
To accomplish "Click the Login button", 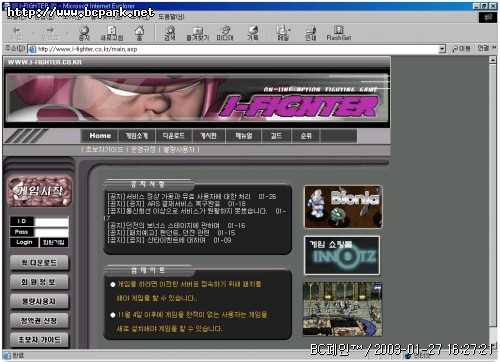I will 24,242.
